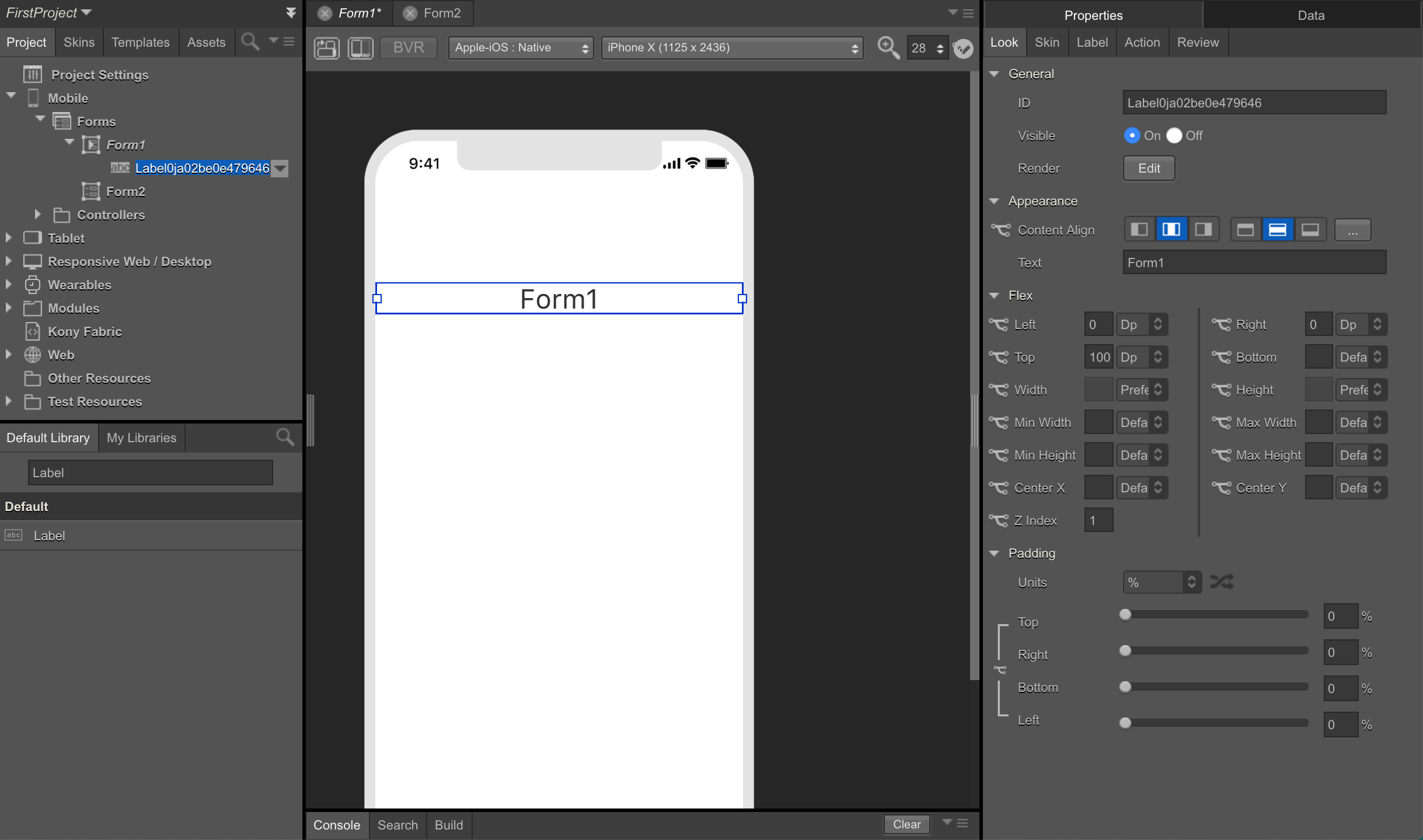The height and width of the screenshot is (840, 1423).
Task: Click the padding units shuffle icon
Action: [x=1222, y=582]
